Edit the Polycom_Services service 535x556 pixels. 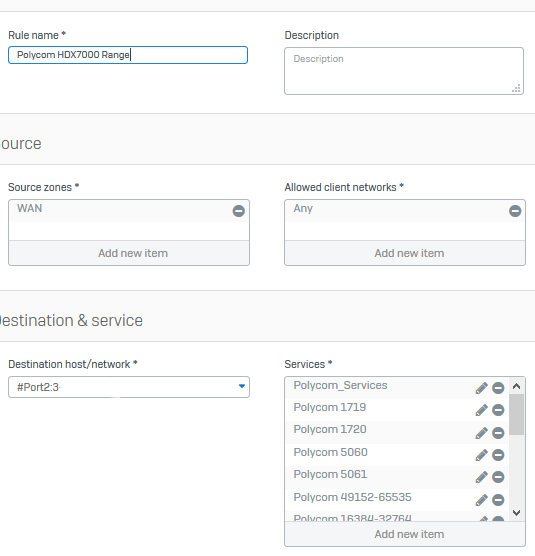(x=481, y=388)
